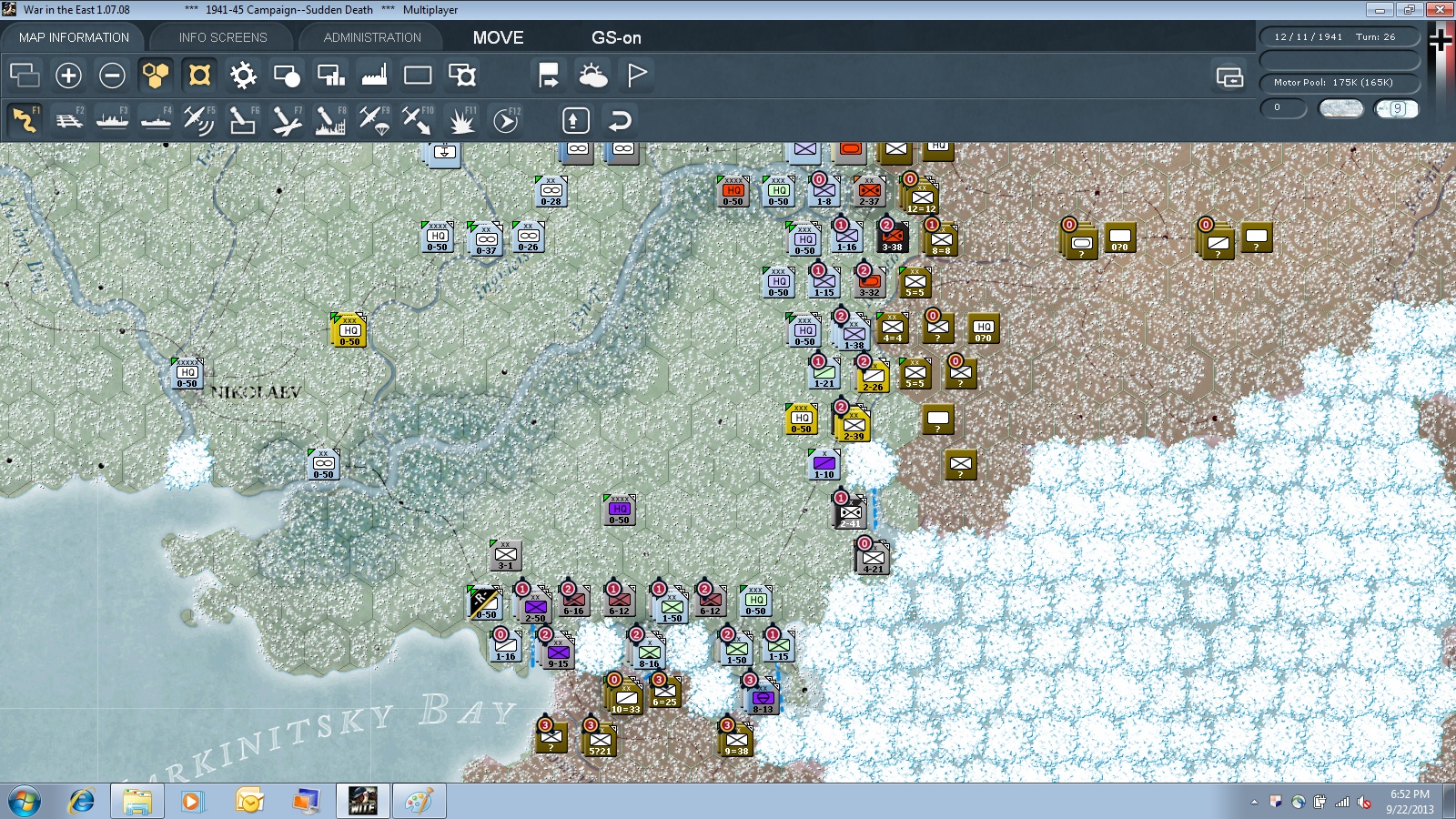Open WITE game in Windows taskbar
Viewport: 1456px width, 819px height.
pos(363,801)
